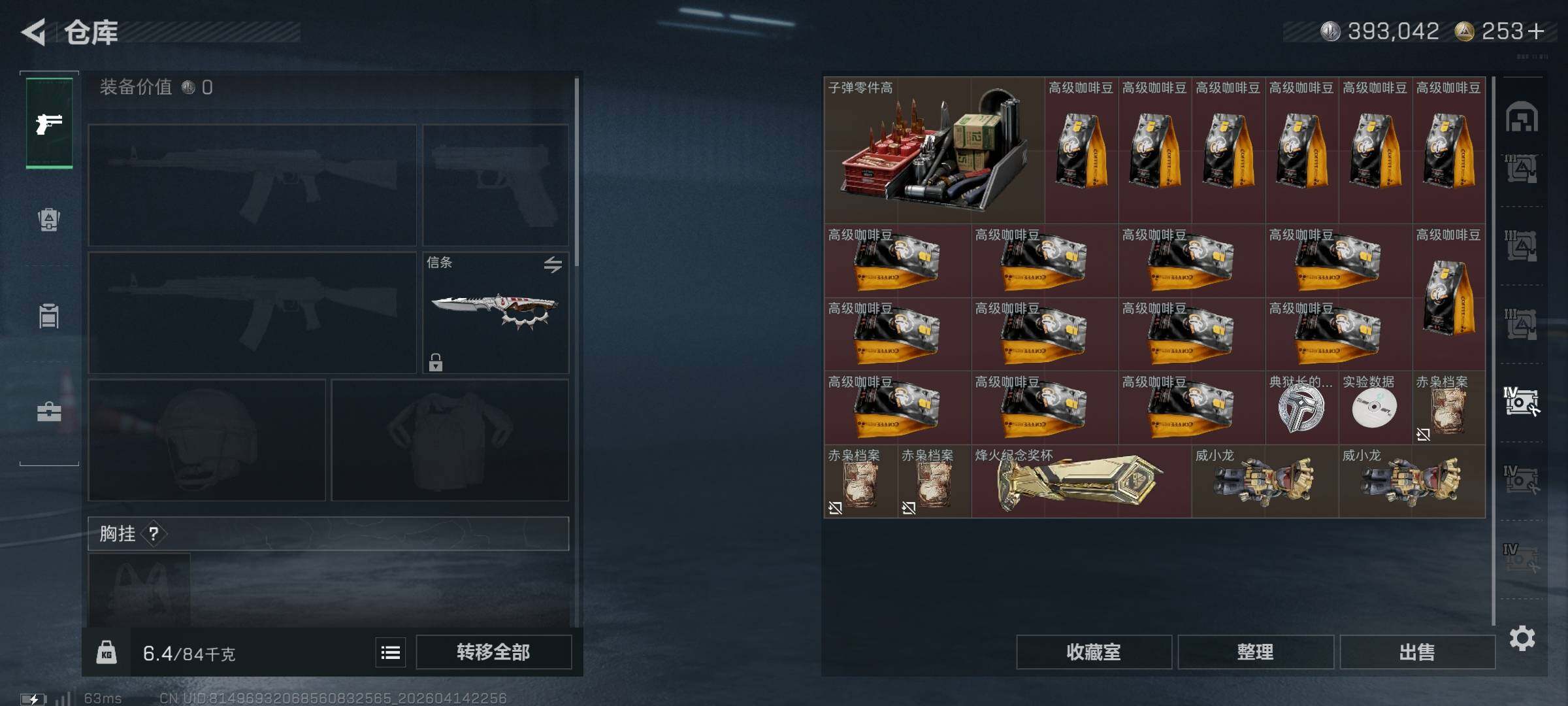Toggle the lock icon on knife slot
Viewport: 1568px width, 706px height.
436,362
